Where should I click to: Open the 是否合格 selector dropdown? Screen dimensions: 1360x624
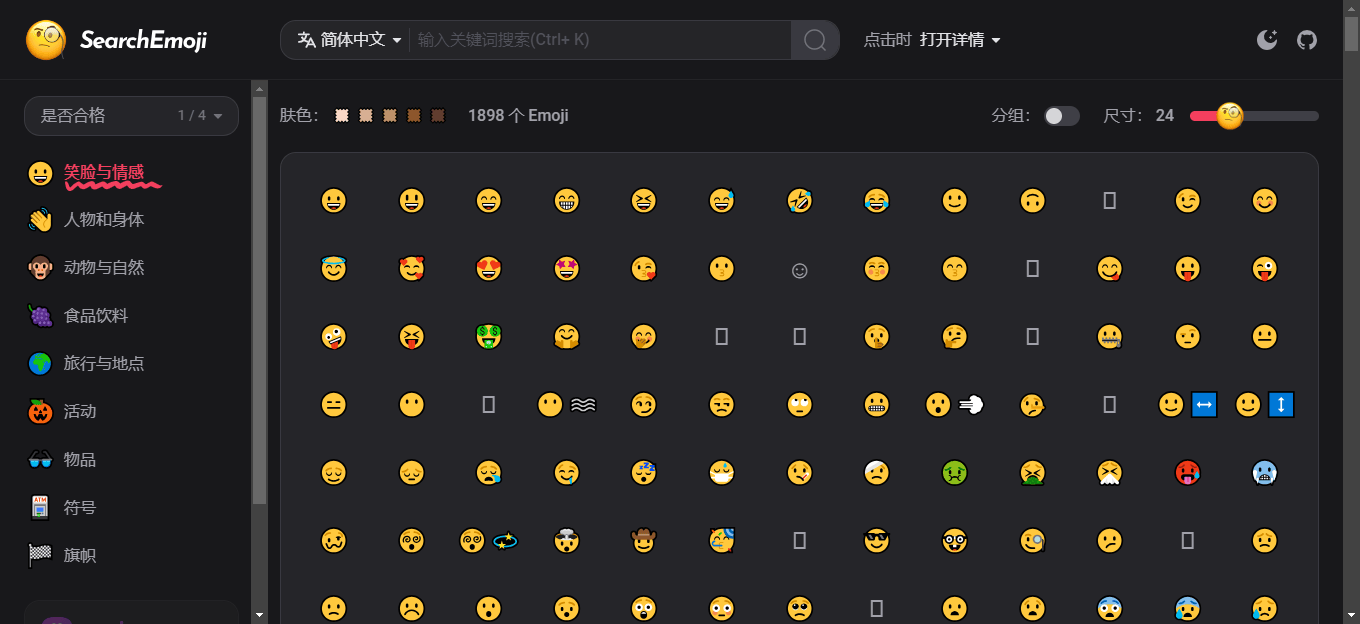pyautogui.click(x=131, y=116)
